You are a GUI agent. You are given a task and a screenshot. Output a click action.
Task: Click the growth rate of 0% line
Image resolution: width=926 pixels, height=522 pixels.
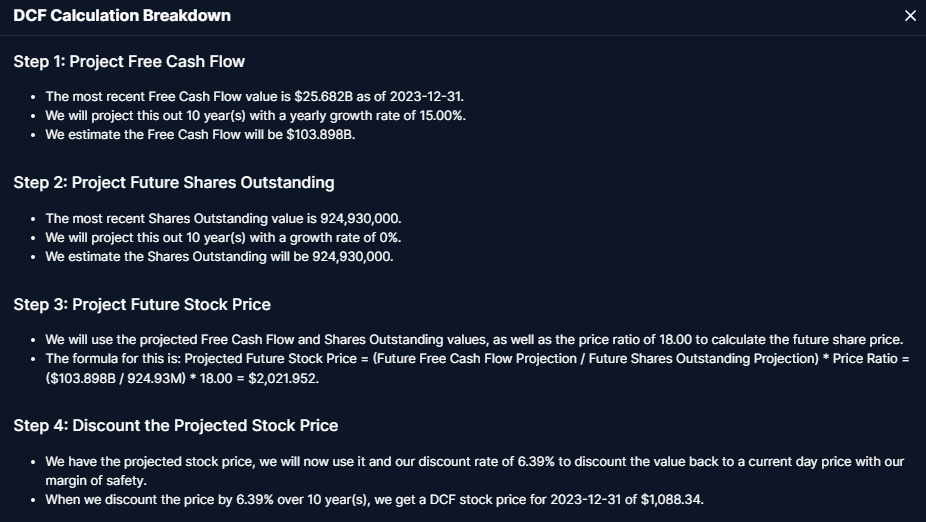click(x=223, y=237)
